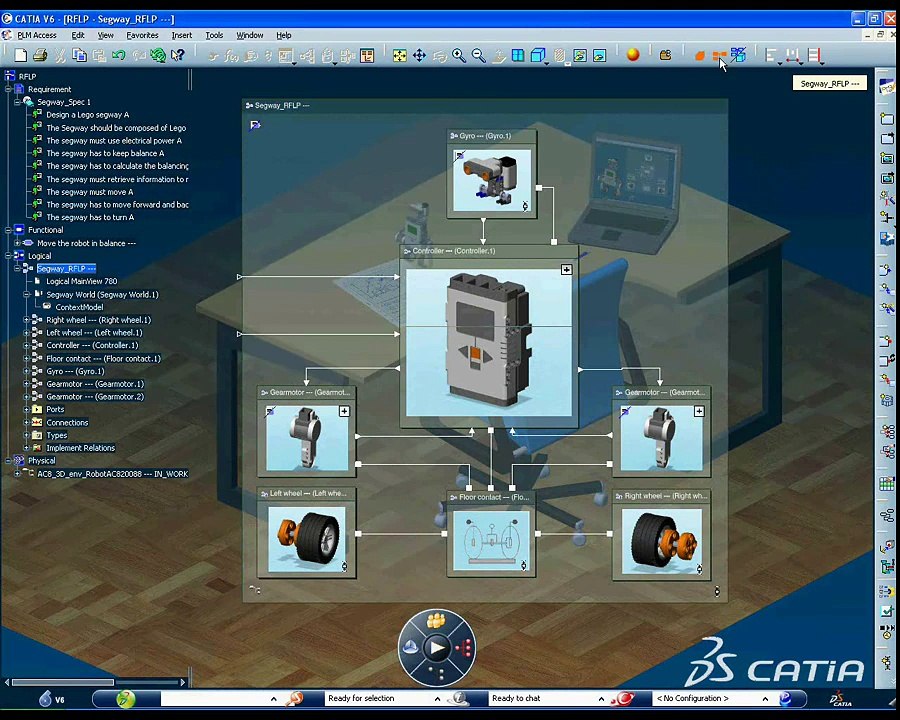This screenshot has height=720, width=900.
Task: Click the Gyro block thumbnail image
Action: (491, 181)
